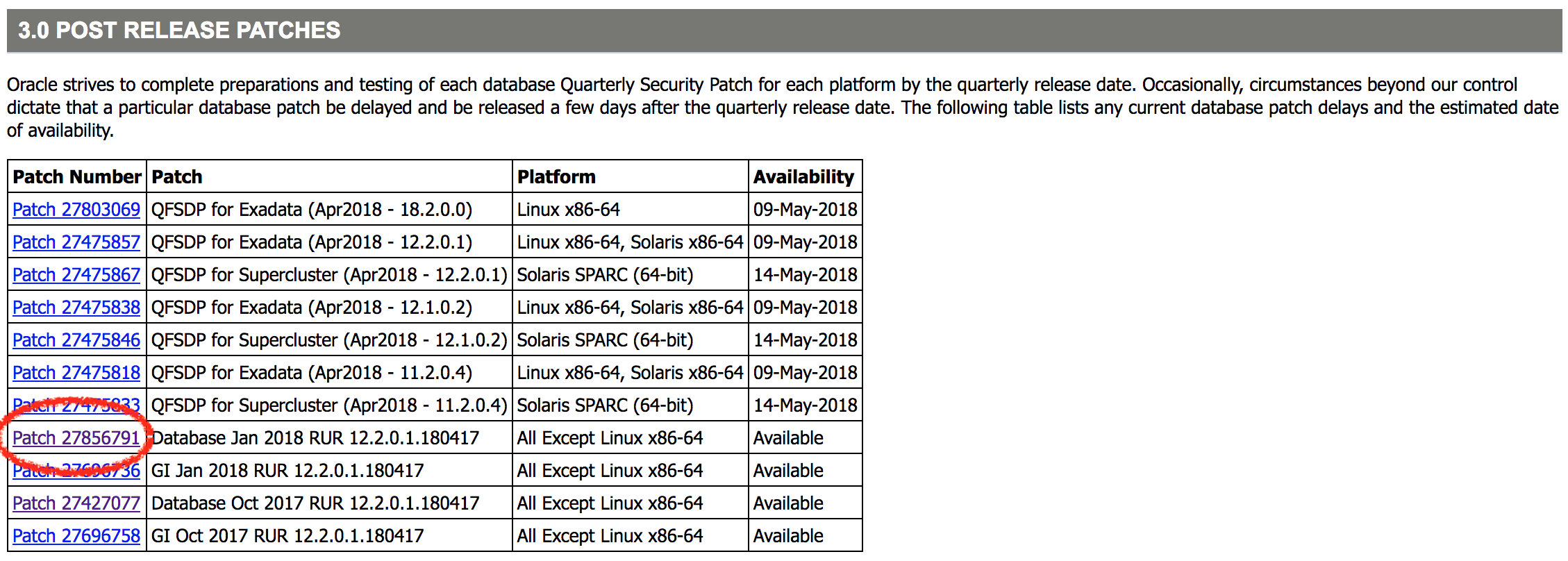
Task: Select "QFSDP for Supercluster (Apr2018 - 11.2.0.4)" cell
Action: (329, 405)
